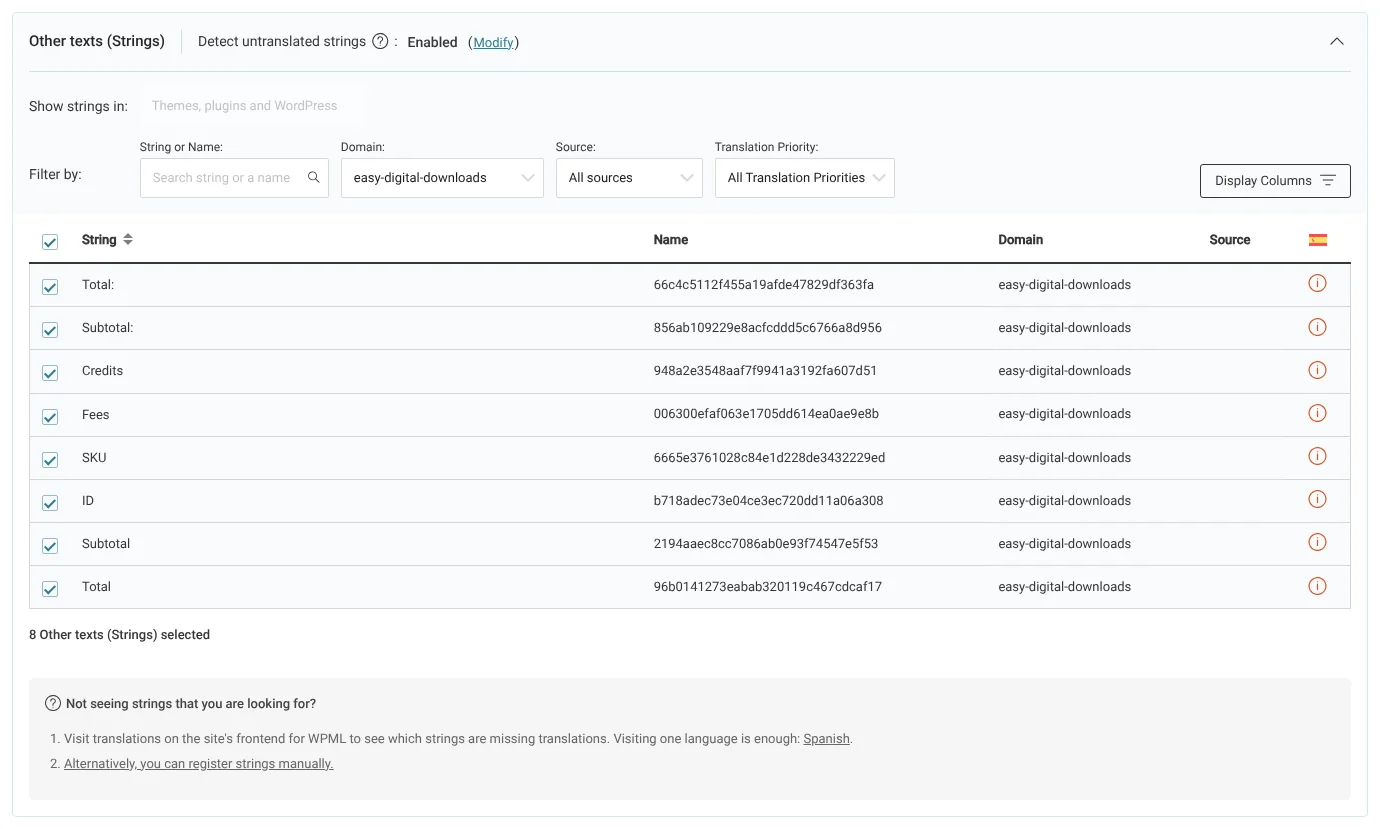Open the Spanish frontend link

827,739
